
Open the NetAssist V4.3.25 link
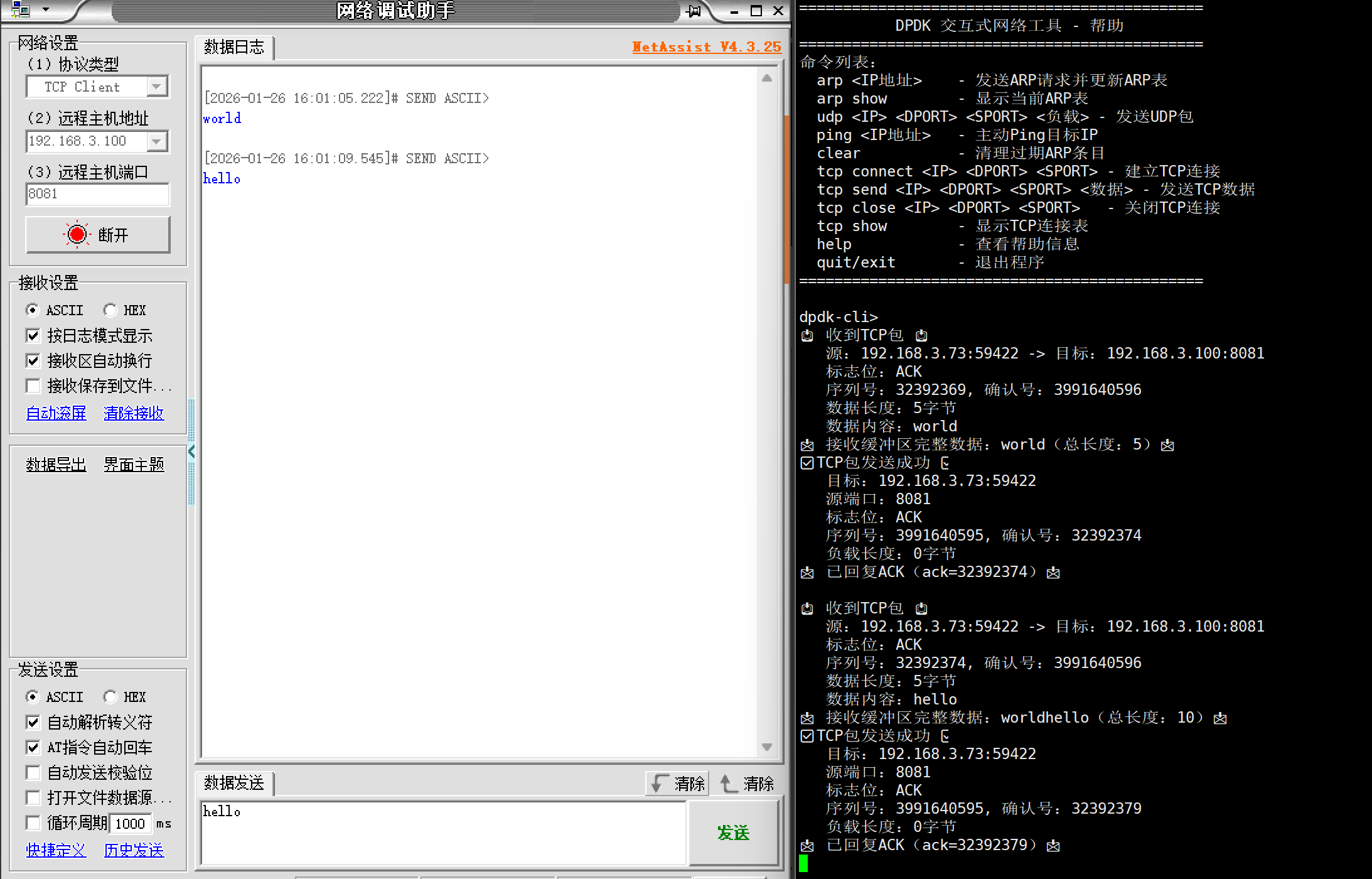point(707,47)
